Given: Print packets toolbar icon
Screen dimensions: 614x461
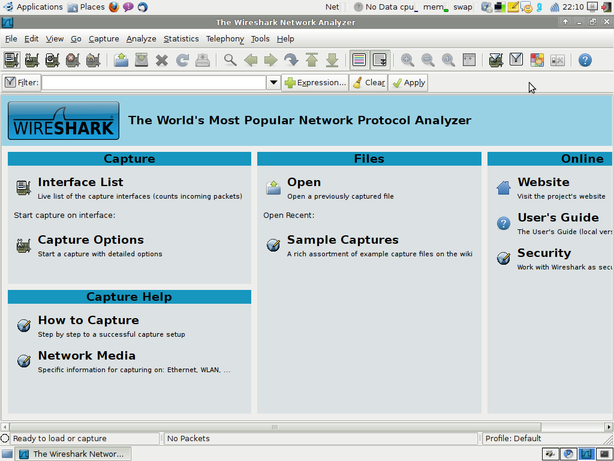Looking at the screenshot, I should tap(202, 60).
